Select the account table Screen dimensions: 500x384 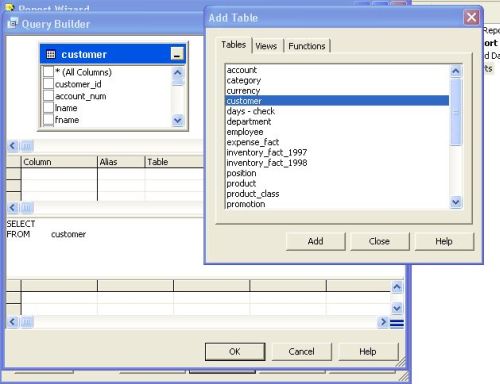point(337,70)
